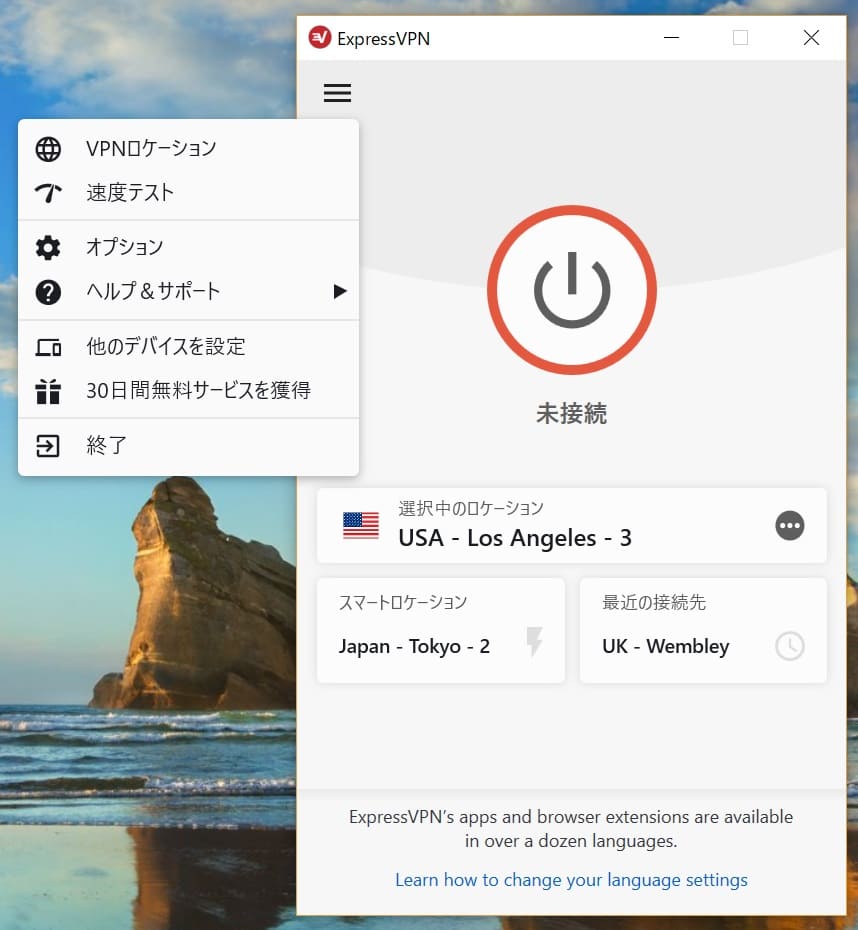Image resolution: width=858 pixels, height=930 pixels.
Task: Click the スマートロケーション label
Action: [403, 602]
